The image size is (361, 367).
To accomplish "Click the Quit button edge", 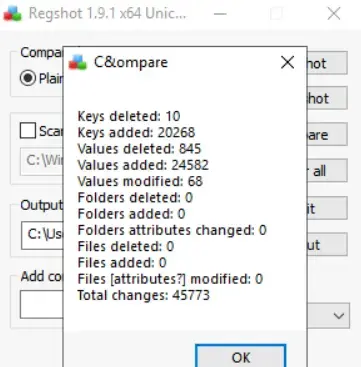I will [327, 208].
